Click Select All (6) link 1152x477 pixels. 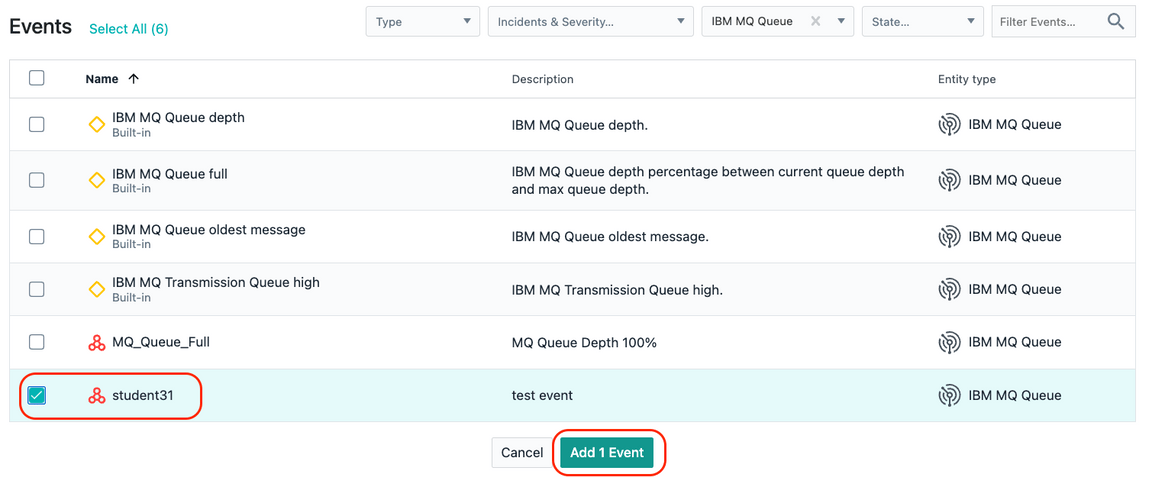pos(129,29)
